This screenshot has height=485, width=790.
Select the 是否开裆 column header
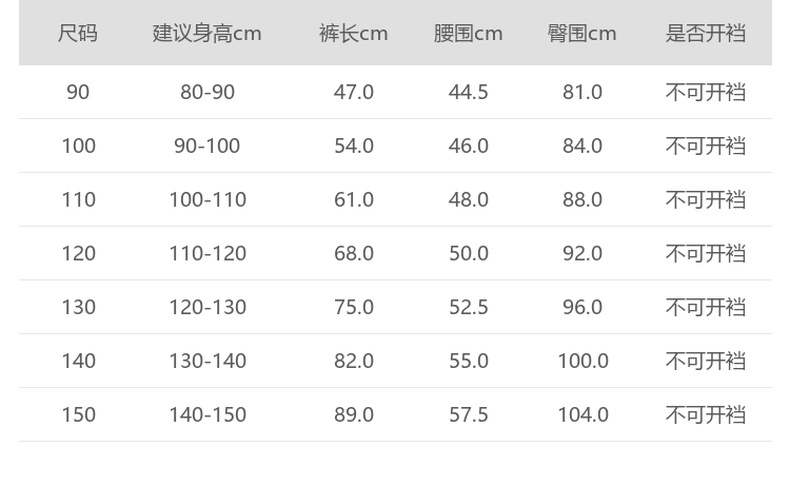[706, 33]
